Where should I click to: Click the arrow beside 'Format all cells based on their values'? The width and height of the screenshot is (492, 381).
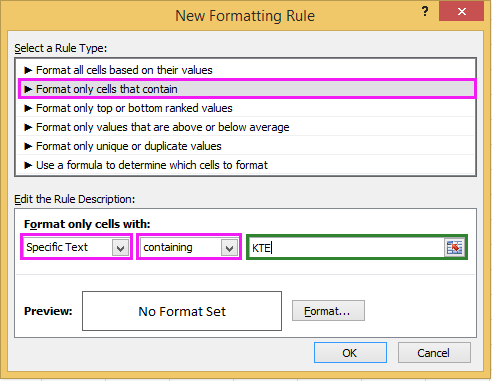[x=28, y=70]
